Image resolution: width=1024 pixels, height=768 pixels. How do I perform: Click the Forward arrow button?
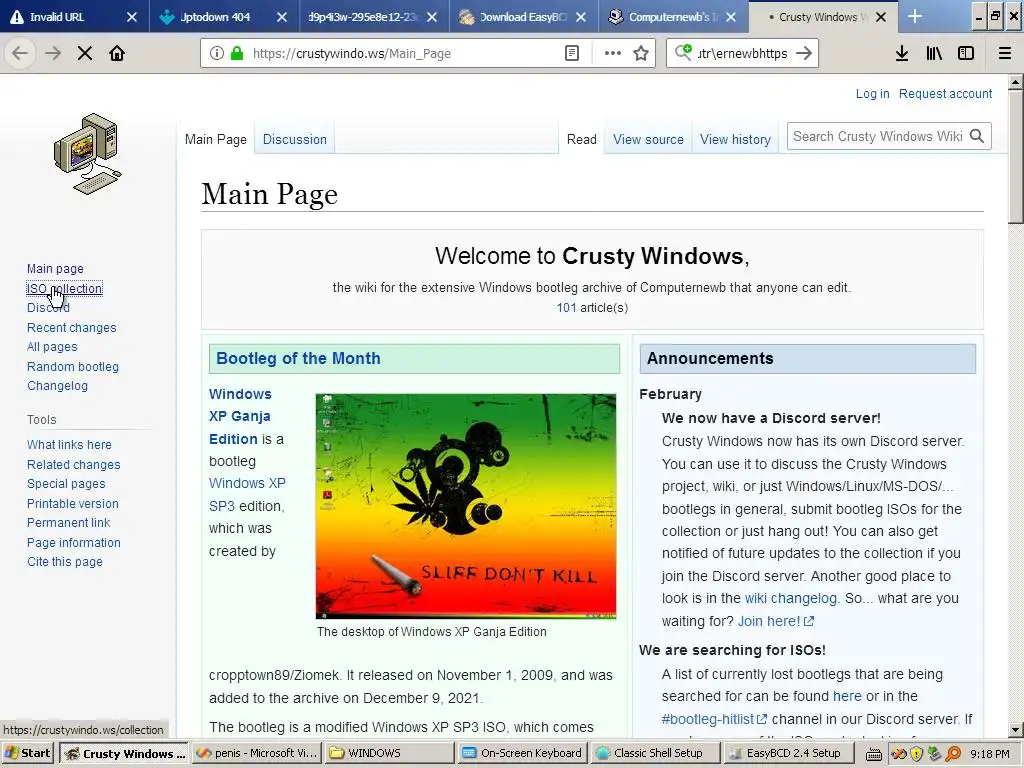click(x=53, y=54)
